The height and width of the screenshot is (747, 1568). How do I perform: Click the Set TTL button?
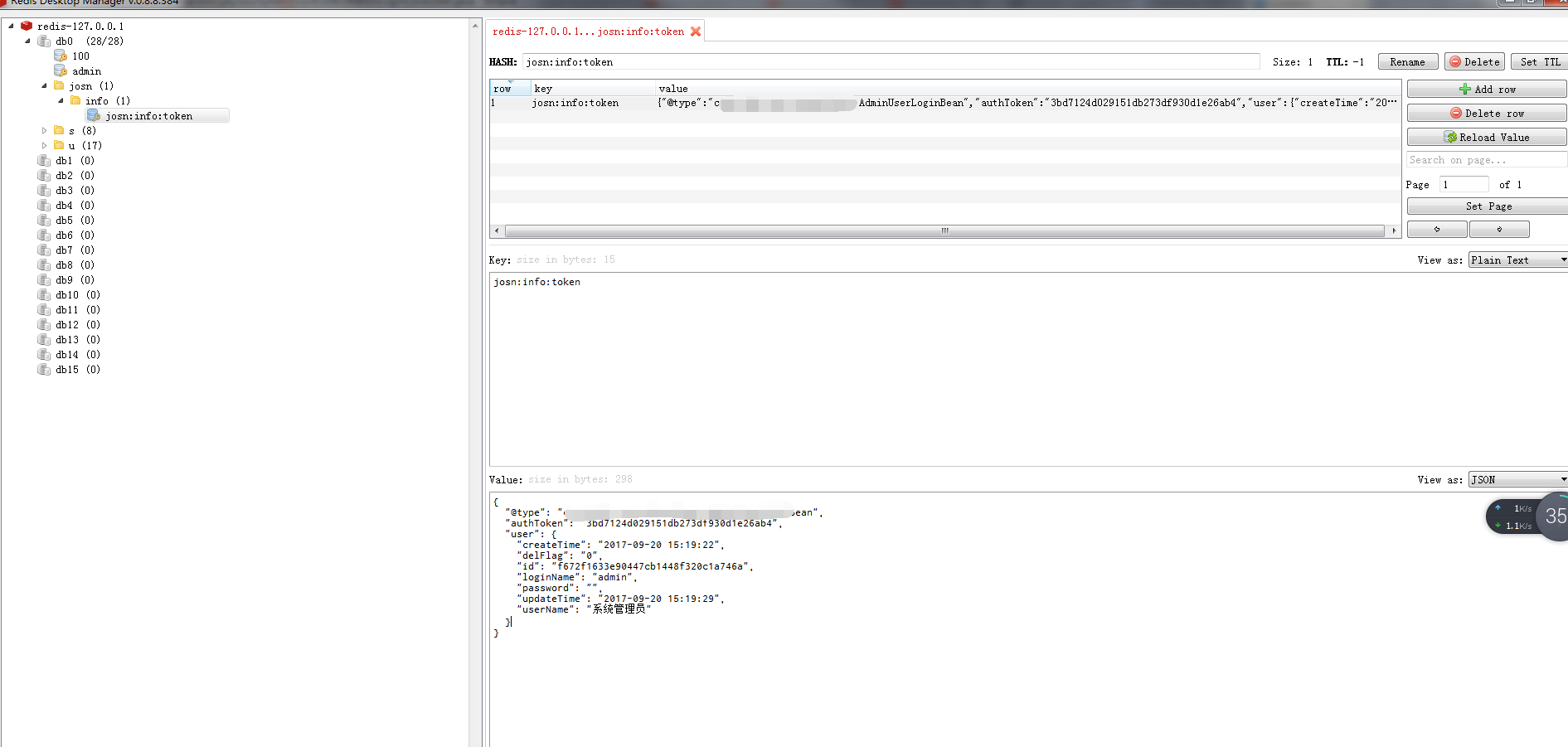(1539, 62)
